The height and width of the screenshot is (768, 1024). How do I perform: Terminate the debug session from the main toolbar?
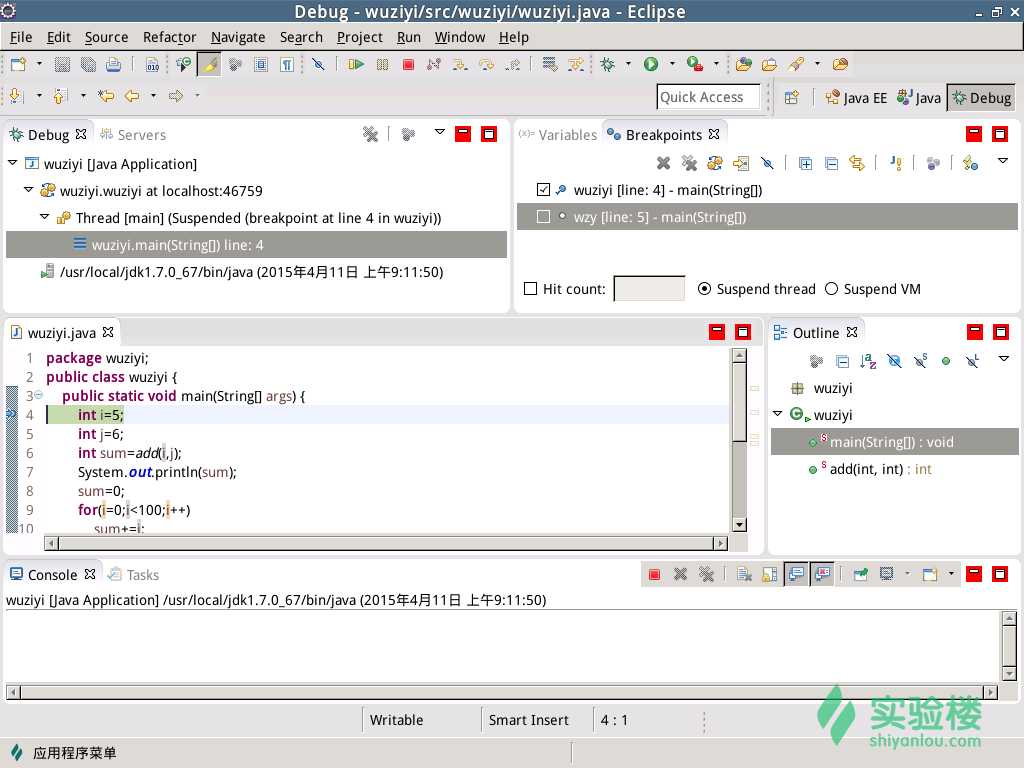coord(408,64)
